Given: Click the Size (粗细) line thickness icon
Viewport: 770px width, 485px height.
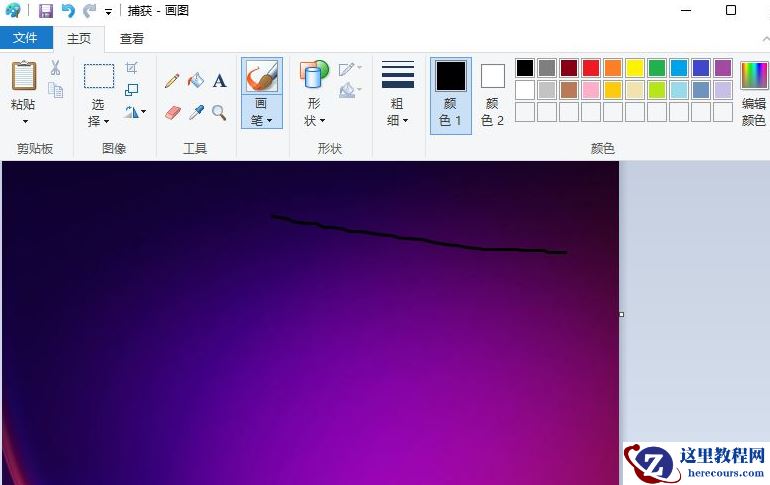Looking at the screenshot, I should click(x=398, y=75).
